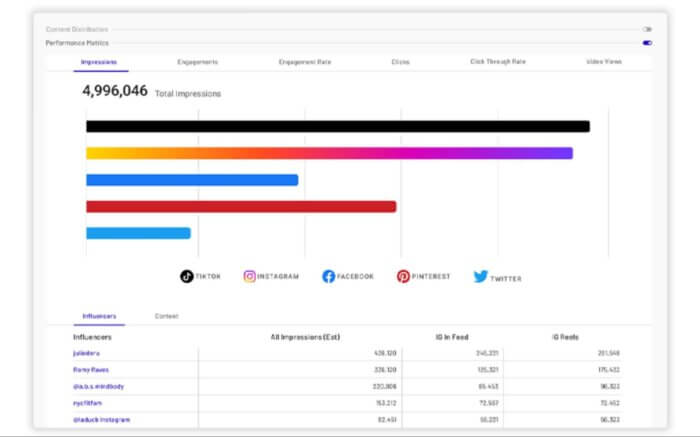Click the gradient Instagram impressions bar
The image size is (700, 437).
329,153
